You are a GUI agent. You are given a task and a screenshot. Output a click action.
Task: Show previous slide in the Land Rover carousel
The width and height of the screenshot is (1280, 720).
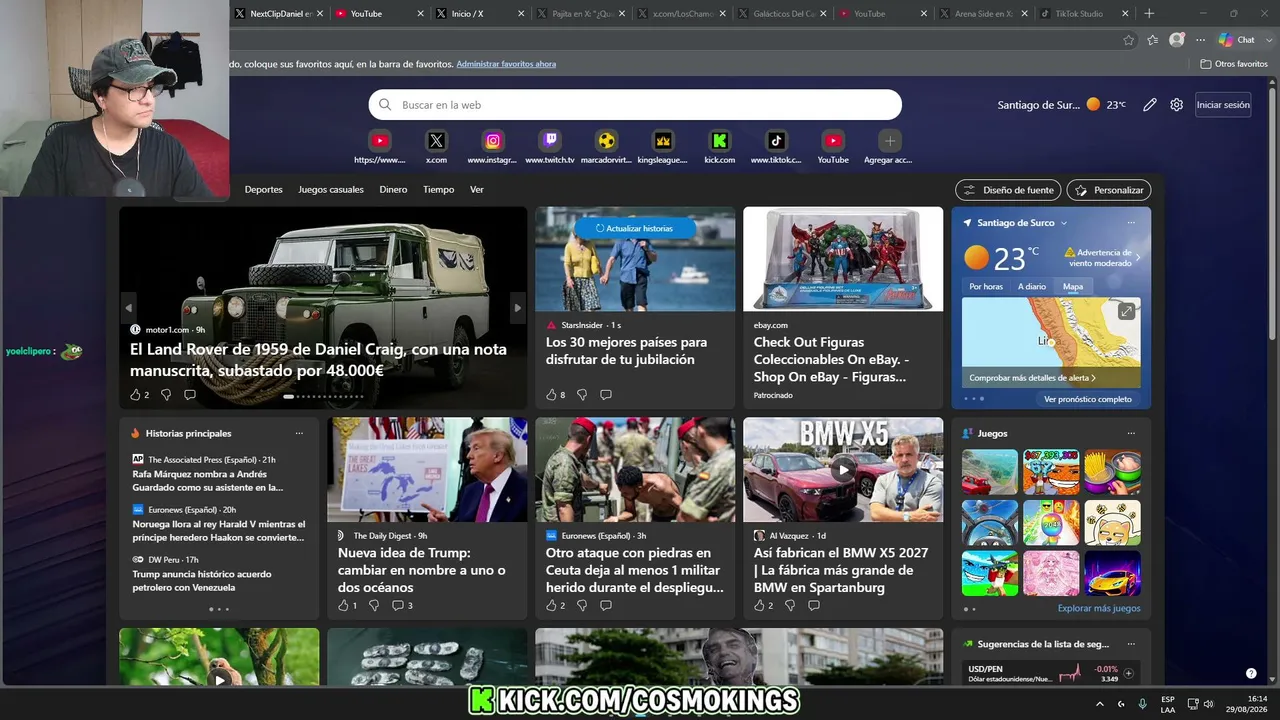[128, 308]
